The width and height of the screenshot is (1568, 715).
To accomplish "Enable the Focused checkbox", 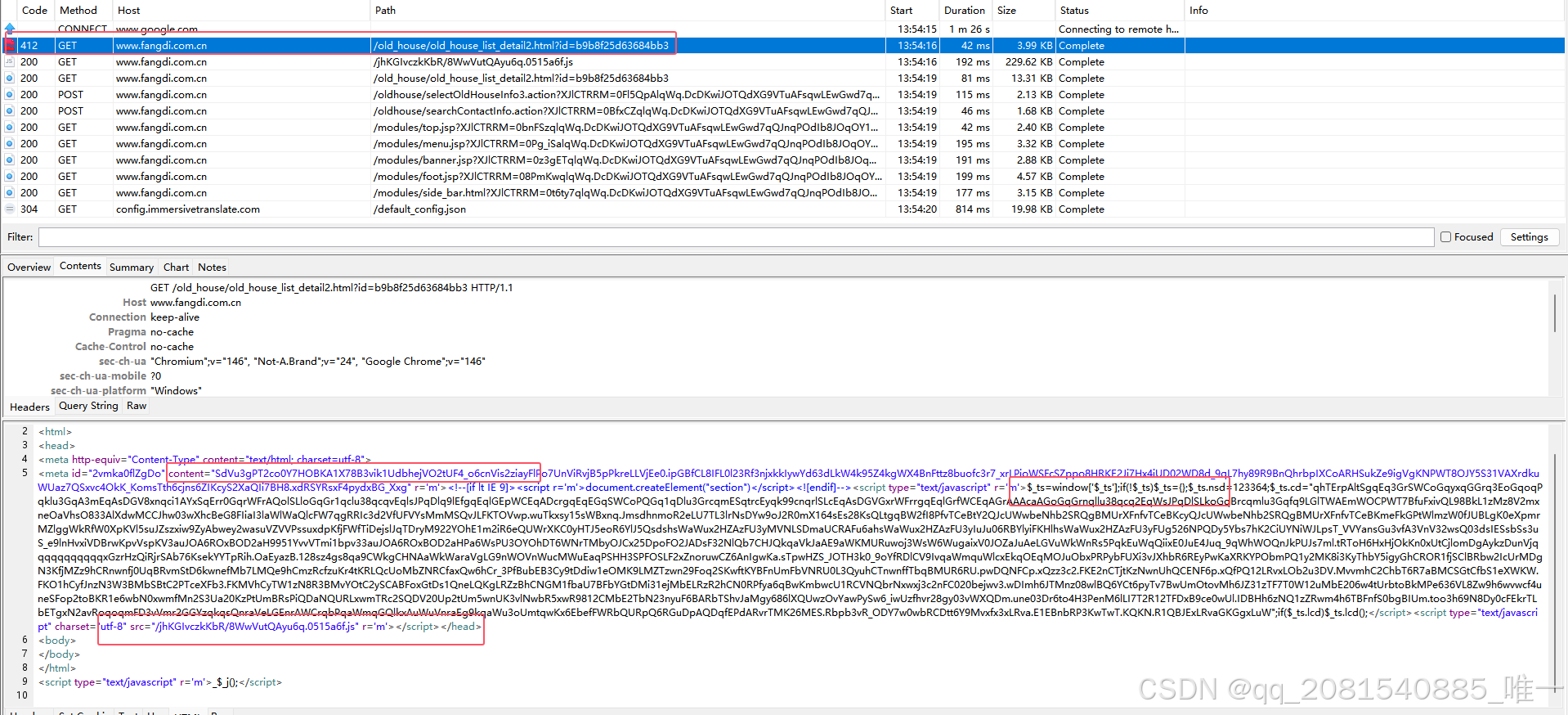I will pos(1445,237).
